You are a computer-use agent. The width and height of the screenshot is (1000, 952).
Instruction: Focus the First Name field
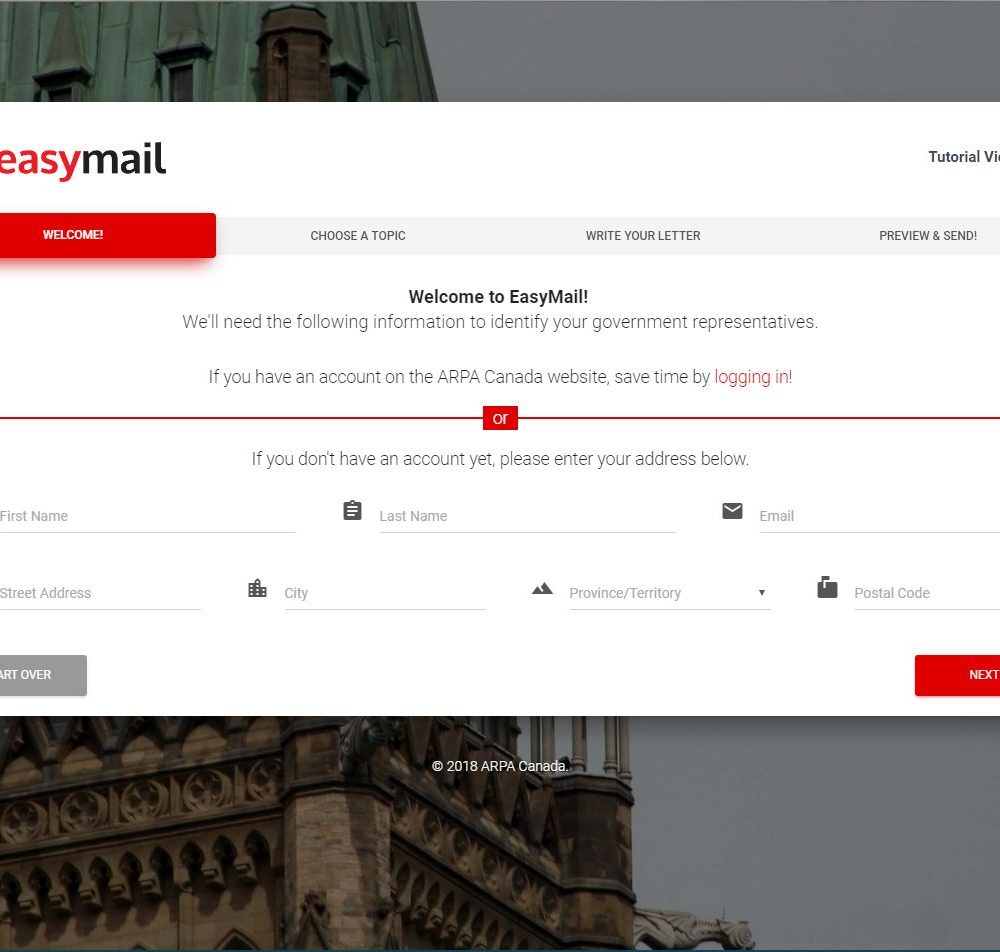[x=148, y=516]
